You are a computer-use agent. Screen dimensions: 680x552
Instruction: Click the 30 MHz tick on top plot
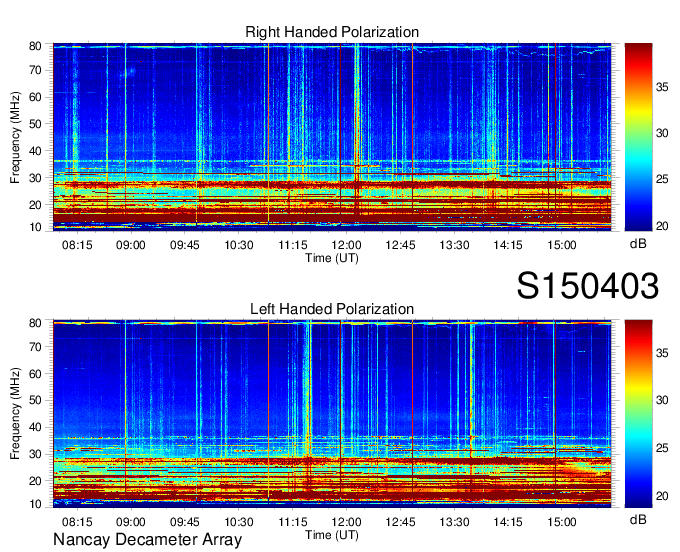point(35,178)
